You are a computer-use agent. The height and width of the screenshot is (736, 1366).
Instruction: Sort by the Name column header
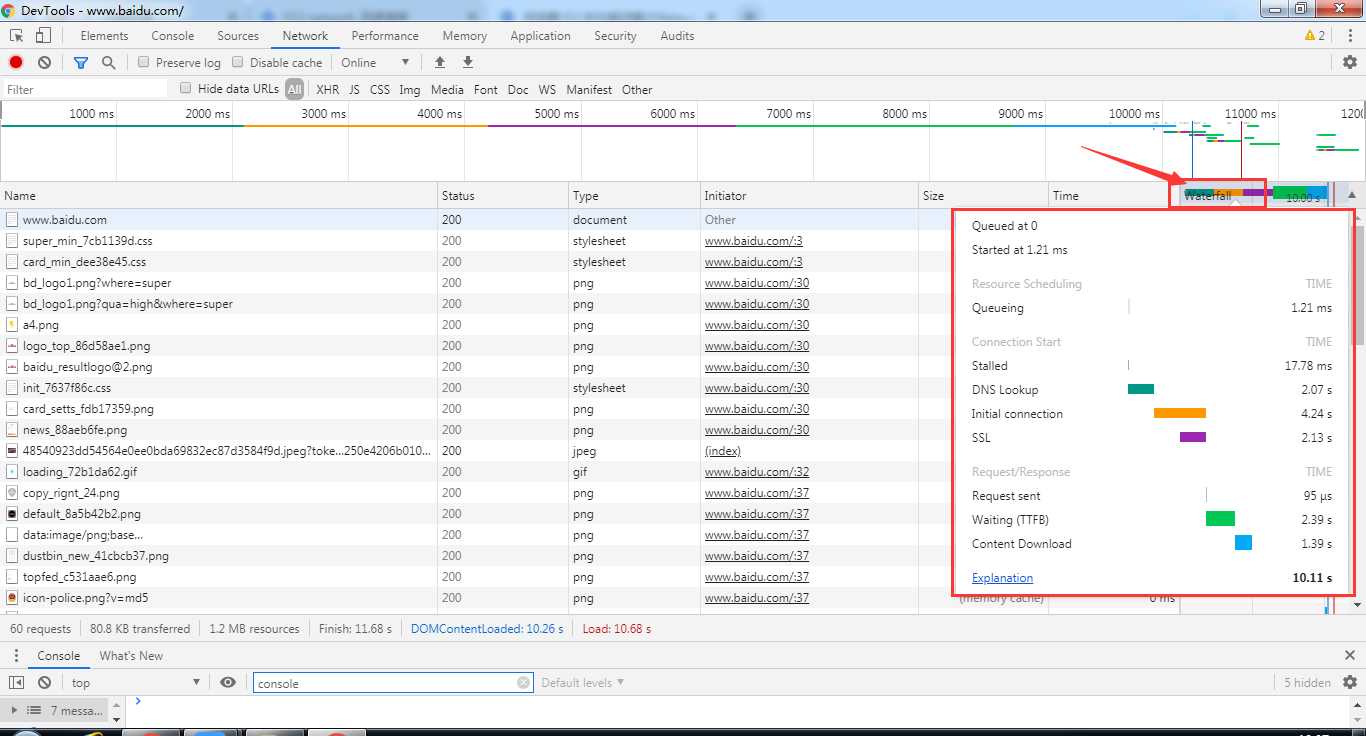click(219, 195)
